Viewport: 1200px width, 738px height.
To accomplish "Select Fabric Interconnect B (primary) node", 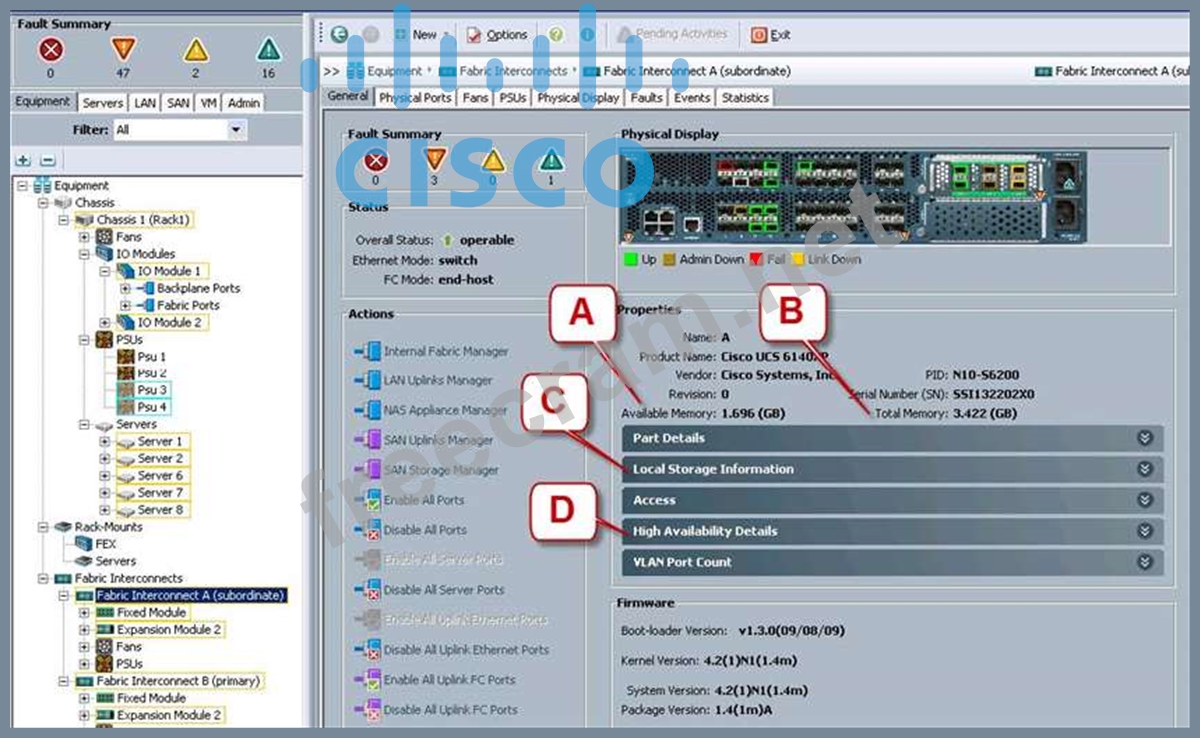I will coord(177,681).
